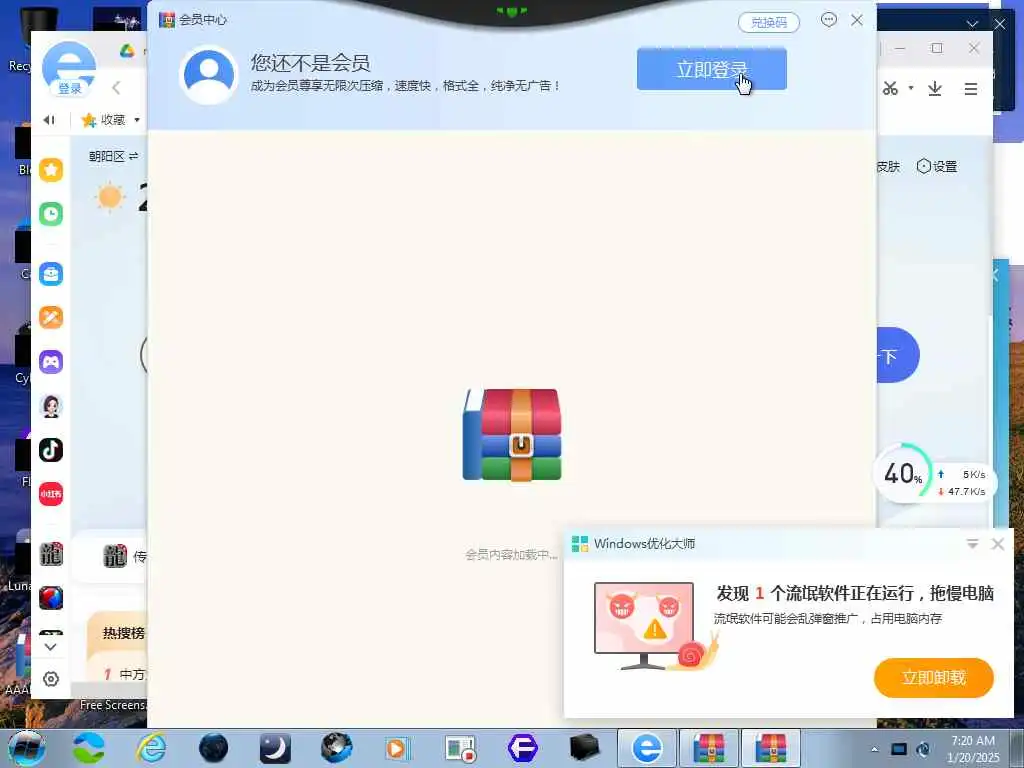Close the Windows优化大师 popup

pyautogui.click(x=997, y=544)
